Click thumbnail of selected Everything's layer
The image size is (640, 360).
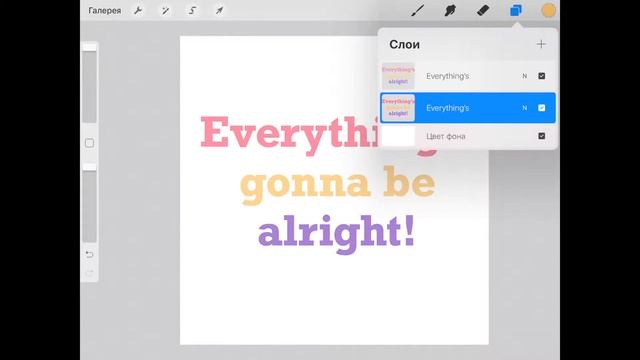click(x=398, y=108)
